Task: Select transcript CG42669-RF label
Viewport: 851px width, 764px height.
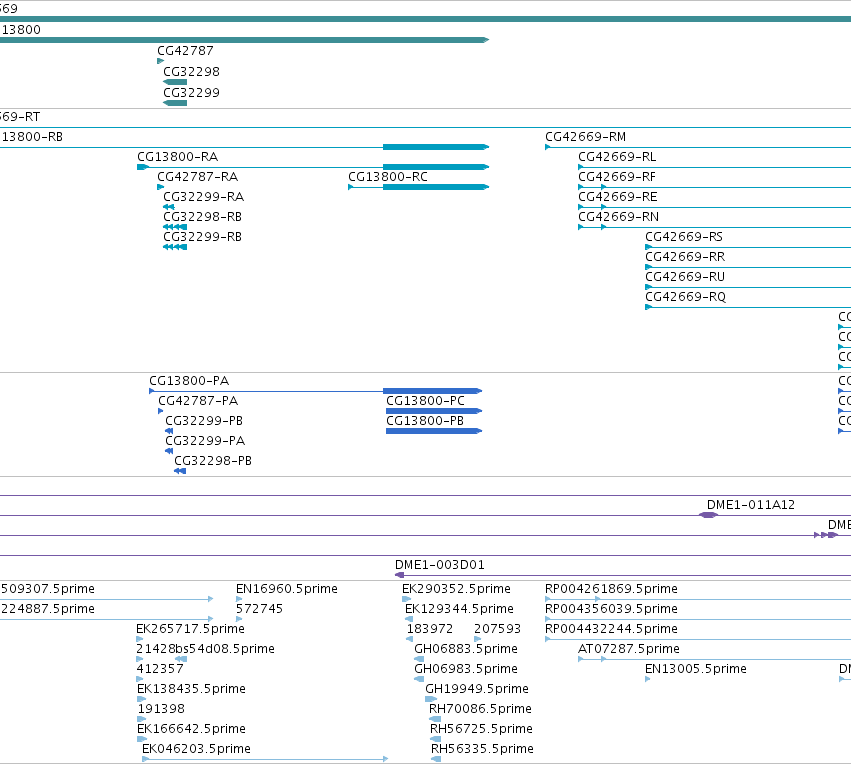Action: pos(617,177)
